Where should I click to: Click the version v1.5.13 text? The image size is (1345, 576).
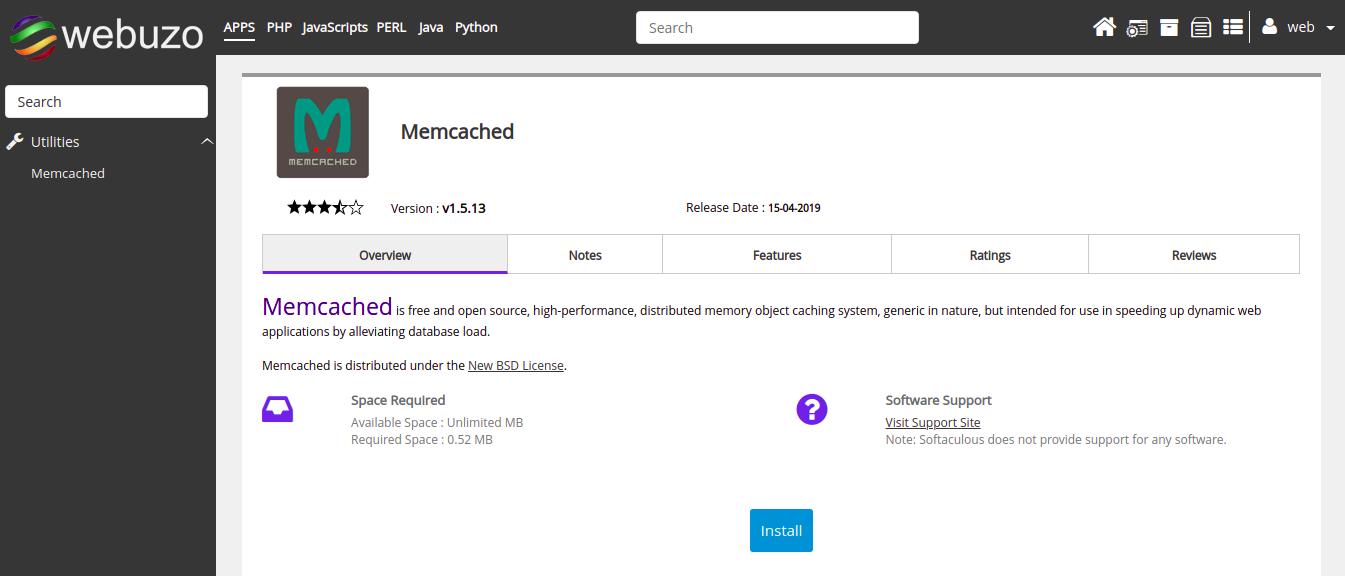click(x=438, y=208)
